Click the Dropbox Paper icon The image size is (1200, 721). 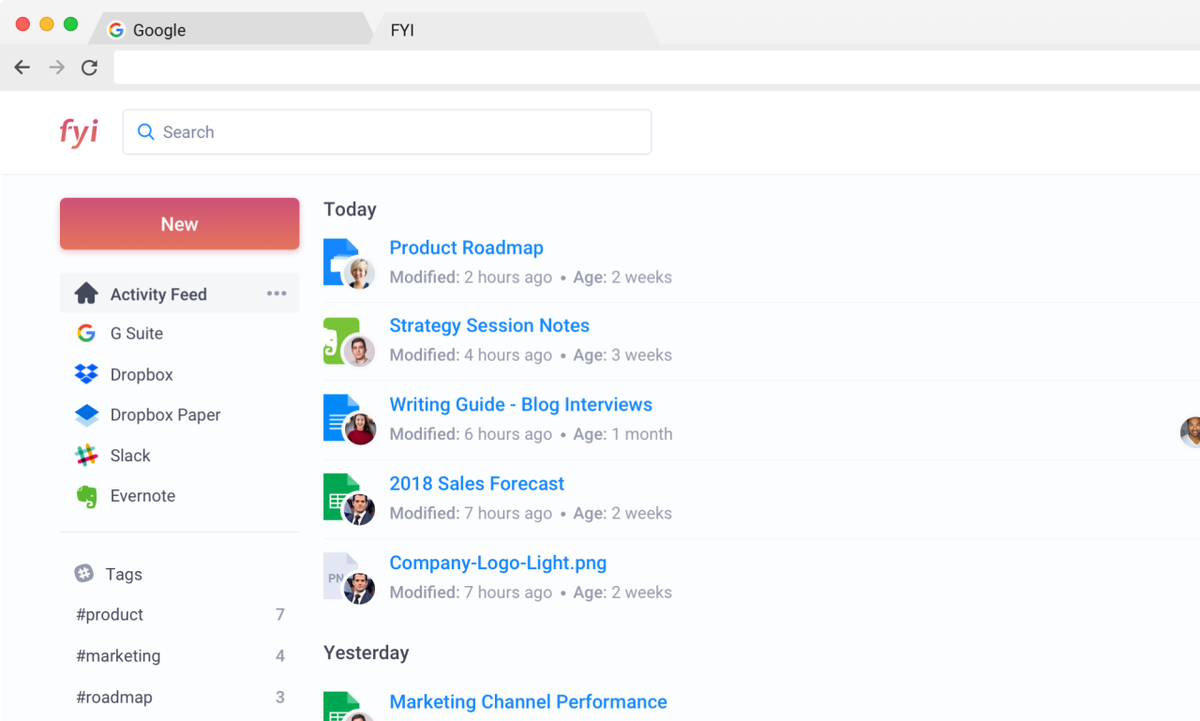click(87, 414)
